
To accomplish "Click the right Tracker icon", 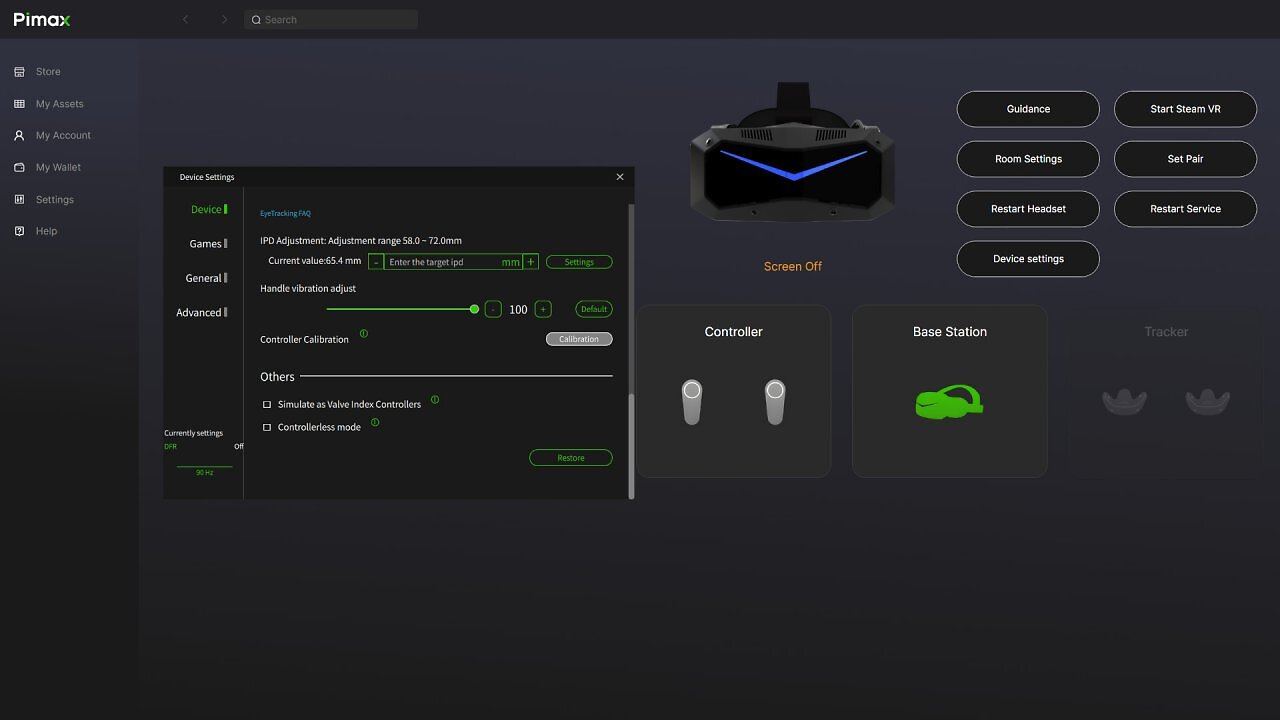I will click(1207, 402).
